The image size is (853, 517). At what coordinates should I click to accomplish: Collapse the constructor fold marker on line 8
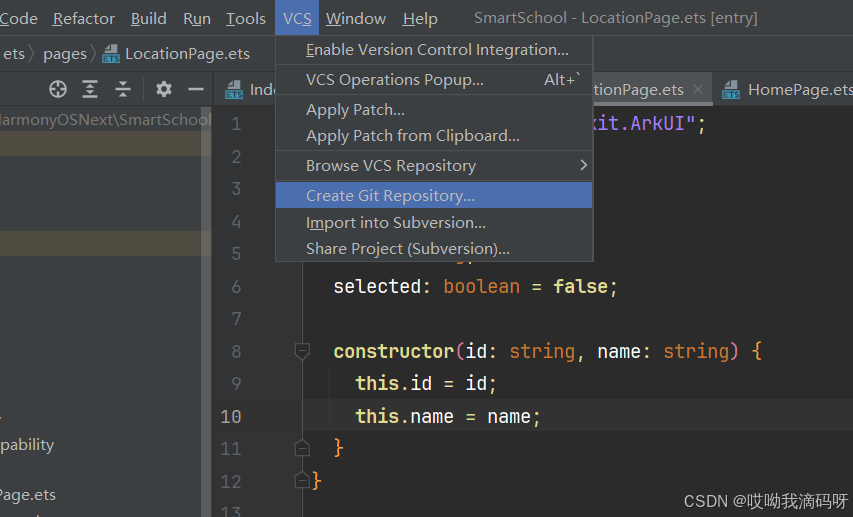coord(302,351)
